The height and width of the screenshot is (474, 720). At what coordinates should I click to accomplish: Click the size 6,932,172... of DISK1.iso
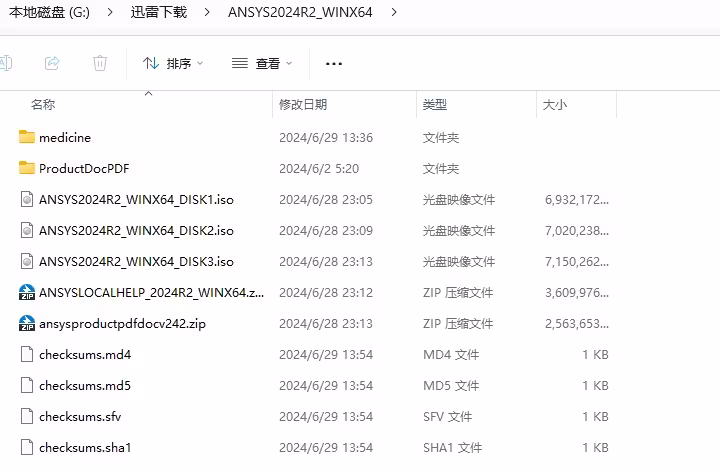pyautogui.click(x=577, y=200)
